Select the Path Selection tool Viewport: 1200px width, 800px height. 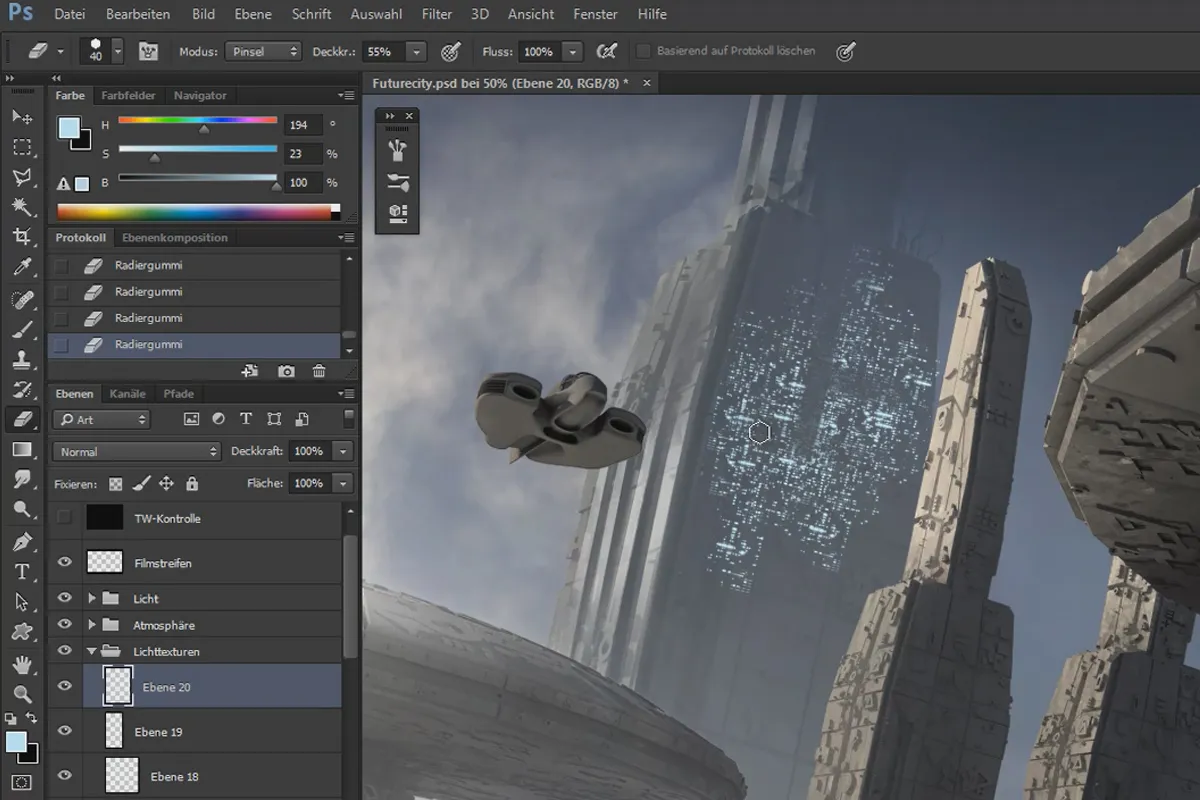pyautogui.click(x=21, y=602)
